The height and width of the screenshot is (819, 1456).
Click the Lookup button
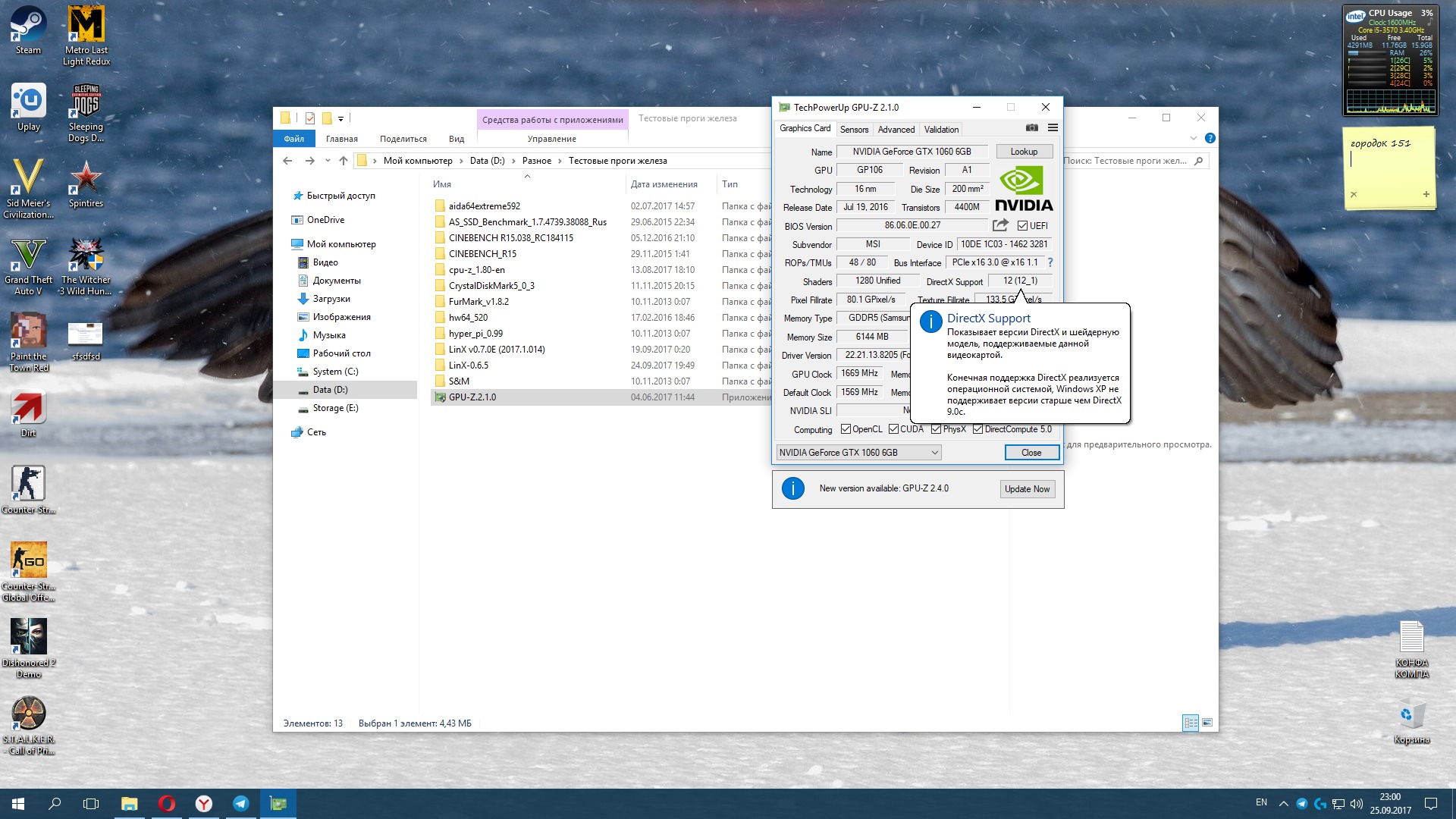[x=1024, y=152]
